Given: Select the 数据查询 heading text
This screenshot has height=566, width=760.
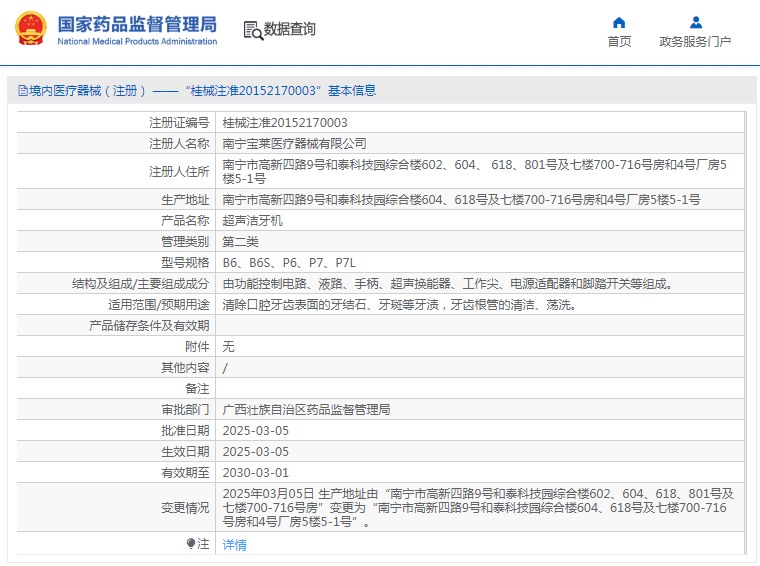Looking at the screenshot, I should tap(290, 30).
